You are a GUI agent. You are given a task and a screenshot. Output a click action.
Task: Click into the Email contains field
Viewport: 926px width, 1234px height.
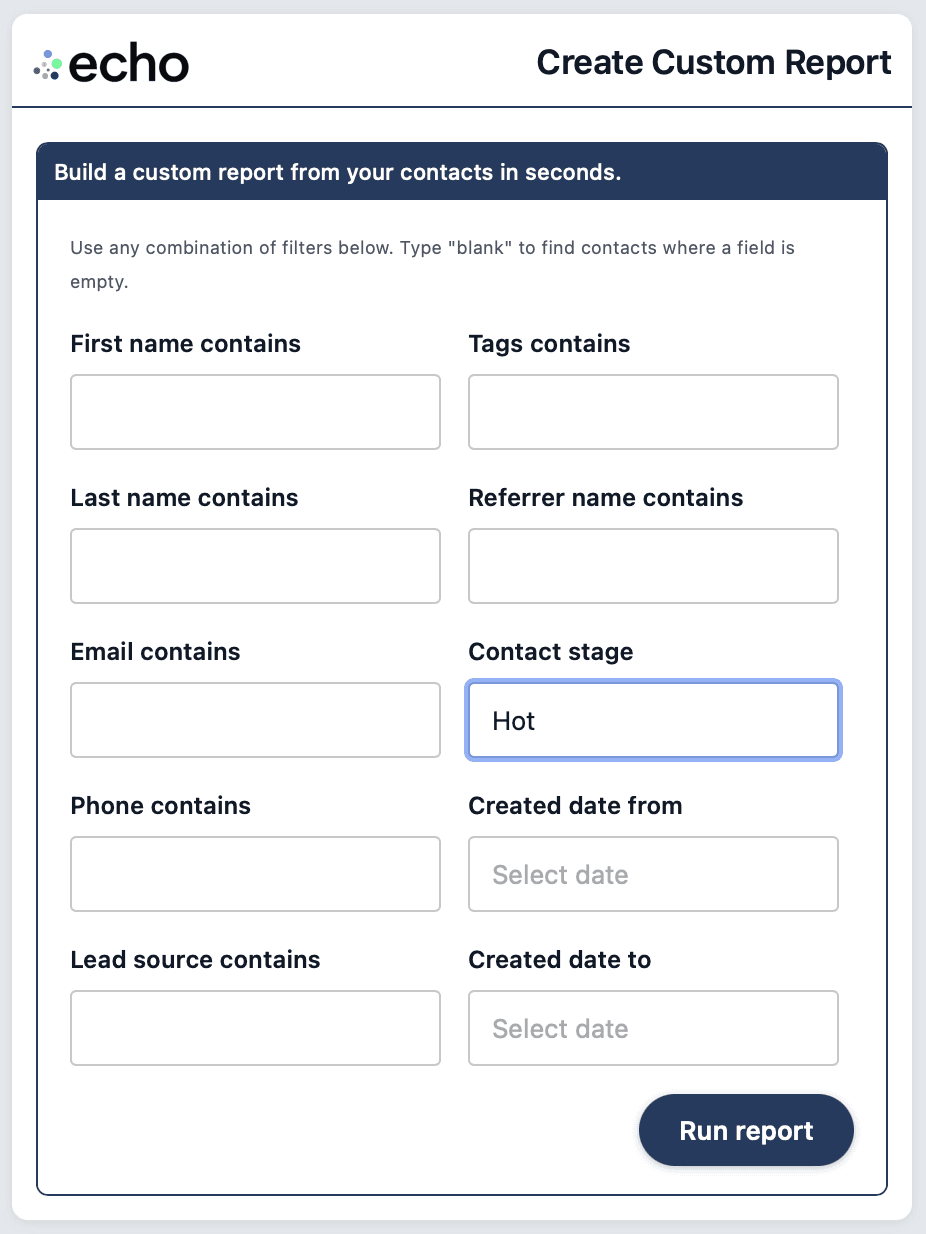tap(255, 720)
